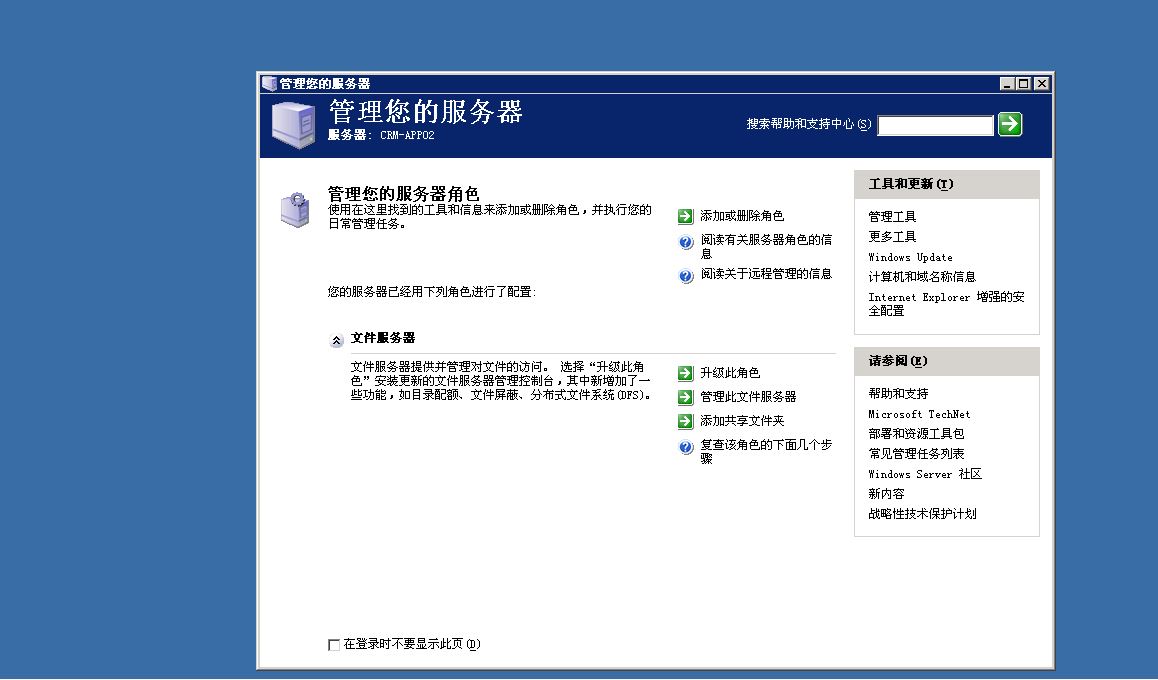Click the help icon beside 阅读有关服务器角色的信息
This screenshot has height=680, width=1158.
click(686, 241)
